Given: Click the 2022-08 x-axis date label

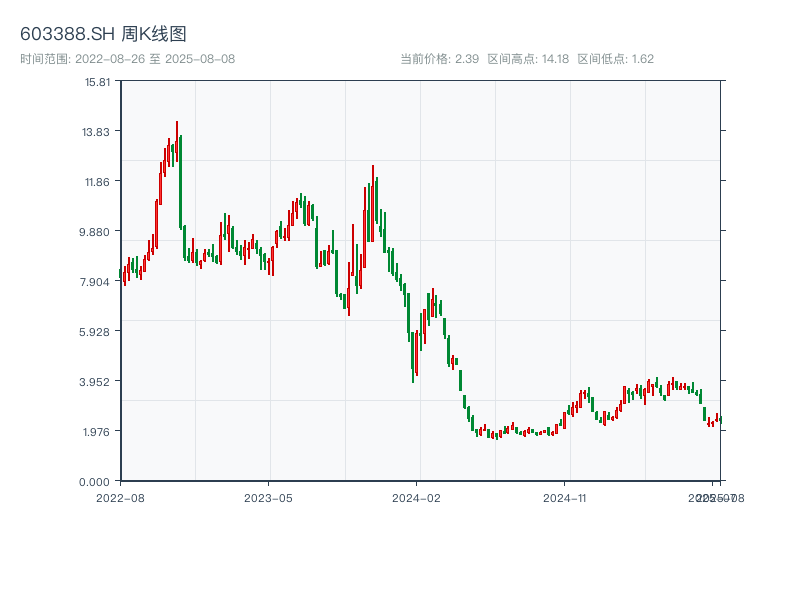Looking at the screenshot, I should point(120,497).
